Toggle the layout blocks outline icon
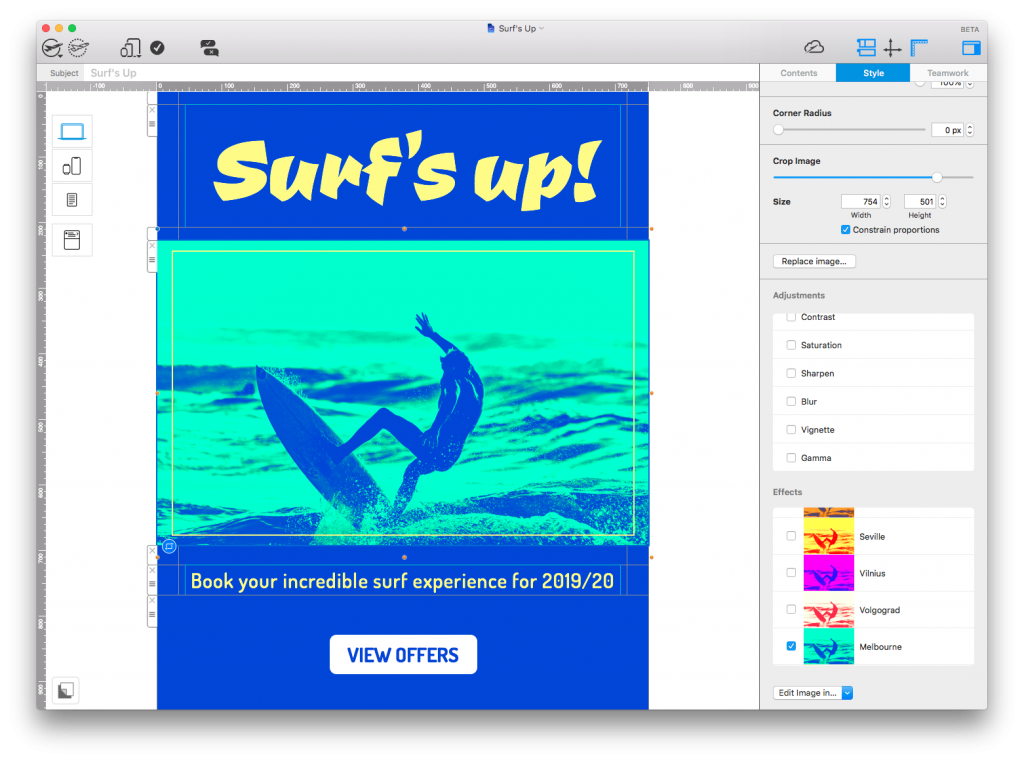Image resolution: width=1024 pixels, height=762 pixels. (866, 47)
